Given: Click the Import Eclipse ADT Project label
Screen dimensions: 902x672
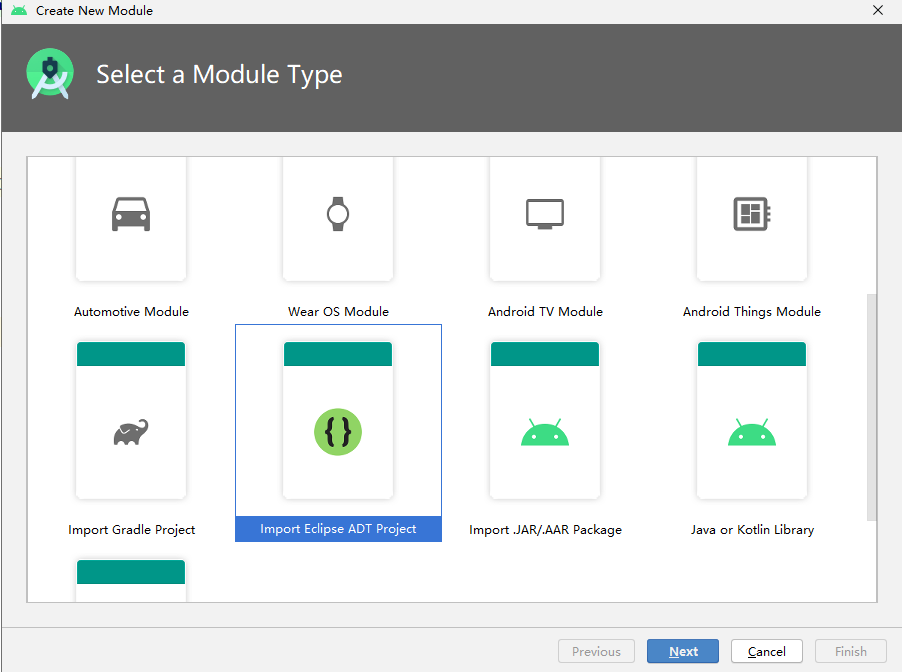Looking at the screenshot, I should [x=338, y=529].
